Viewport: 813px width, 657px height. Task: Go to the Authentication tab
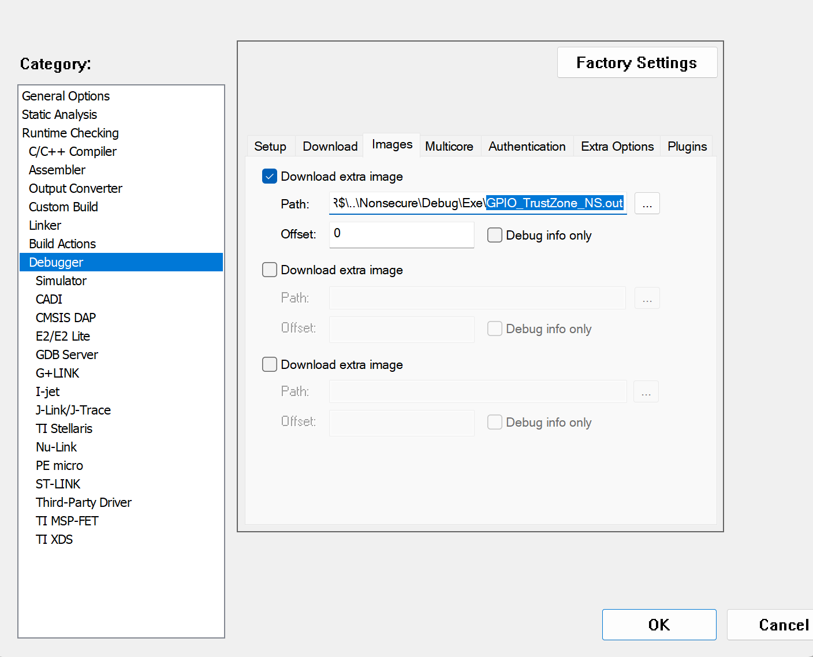pyautogui.click(x=527, y=147)
